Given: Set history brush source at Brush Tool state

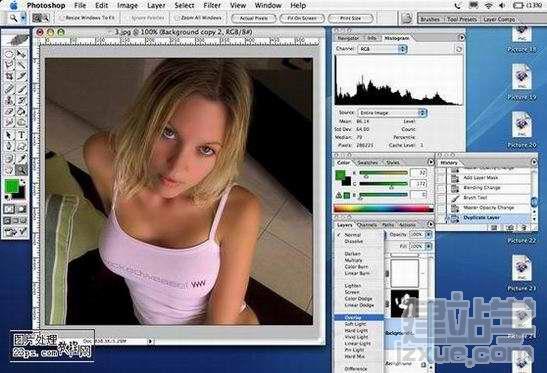Looking at the screenshot, I should pos(442,198).
